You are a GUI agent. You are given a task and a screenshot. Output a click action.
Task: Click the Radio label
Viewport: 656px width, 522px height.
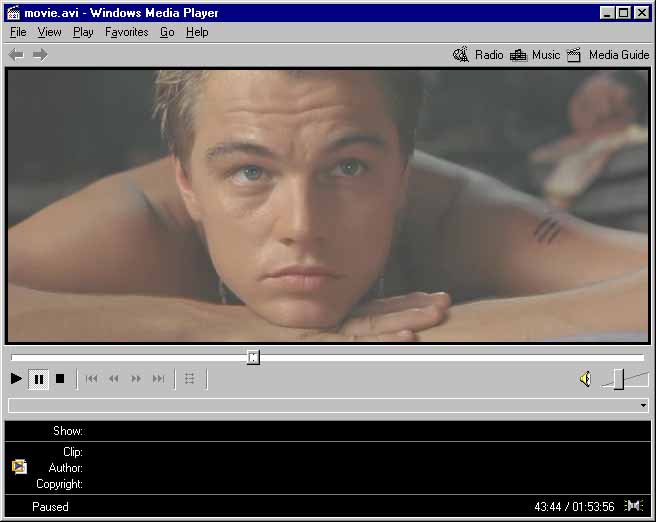[489, 55]
